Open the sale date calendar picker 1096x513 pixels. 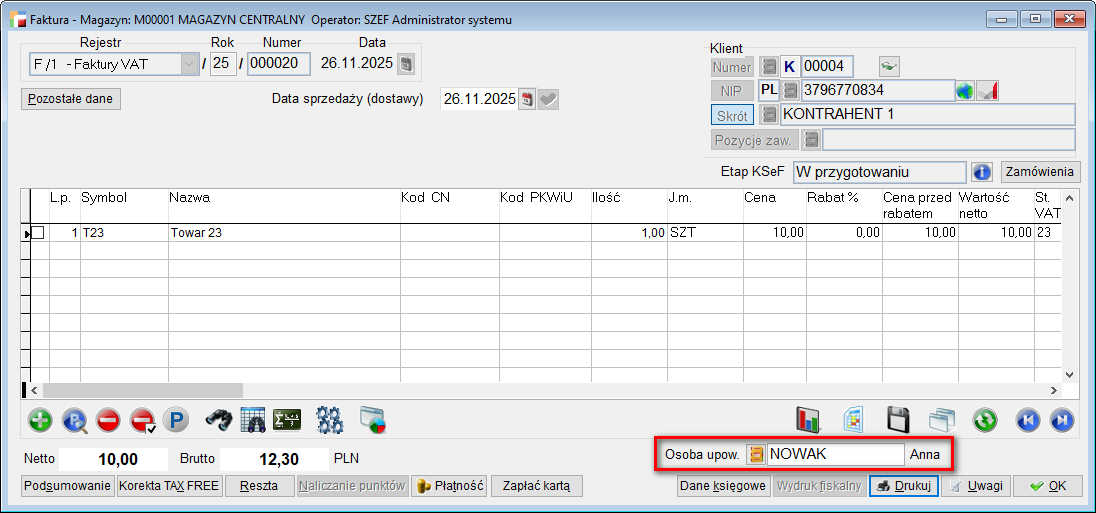coord(527,99)
